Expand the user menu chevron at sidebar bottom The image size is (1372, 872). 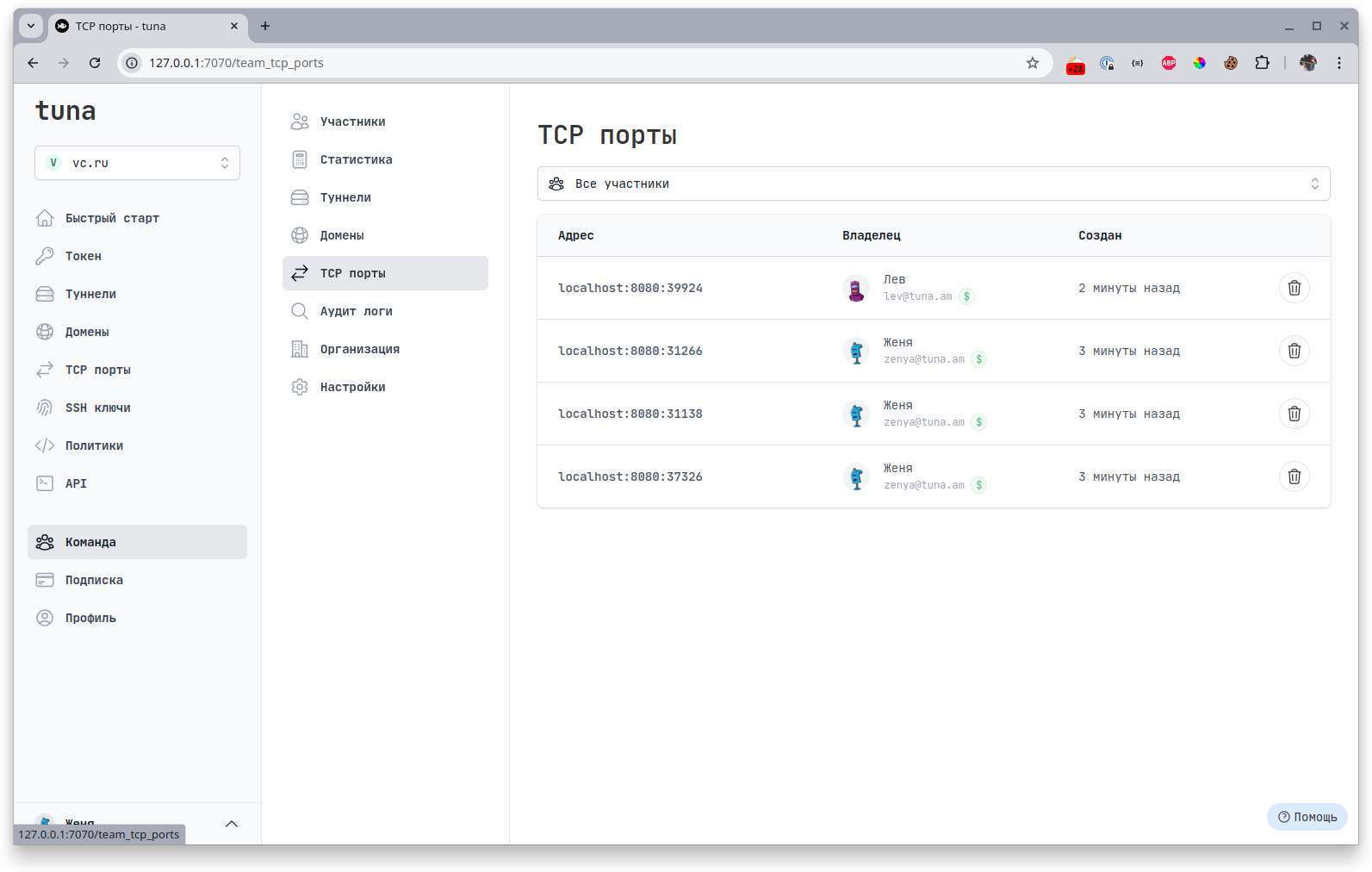232,824
